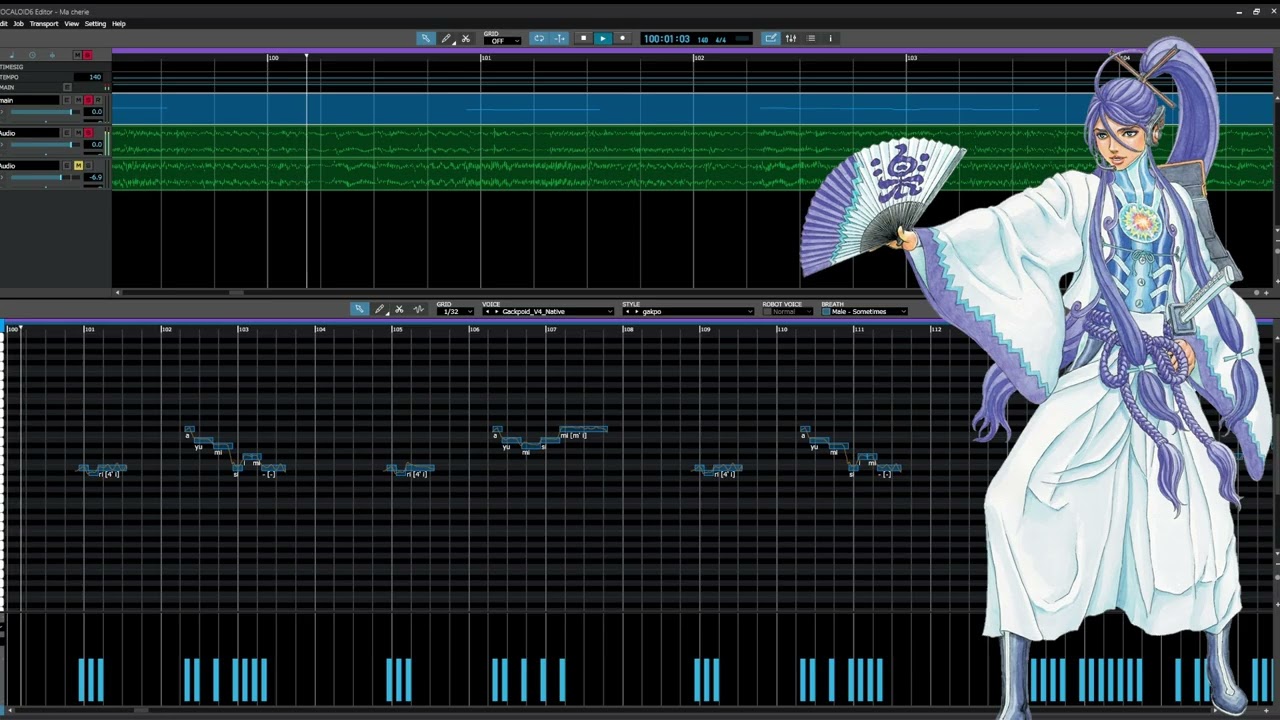Select the pitch curve waveform tool
The width and height of the screenshot is (1280, 720).
419,309
